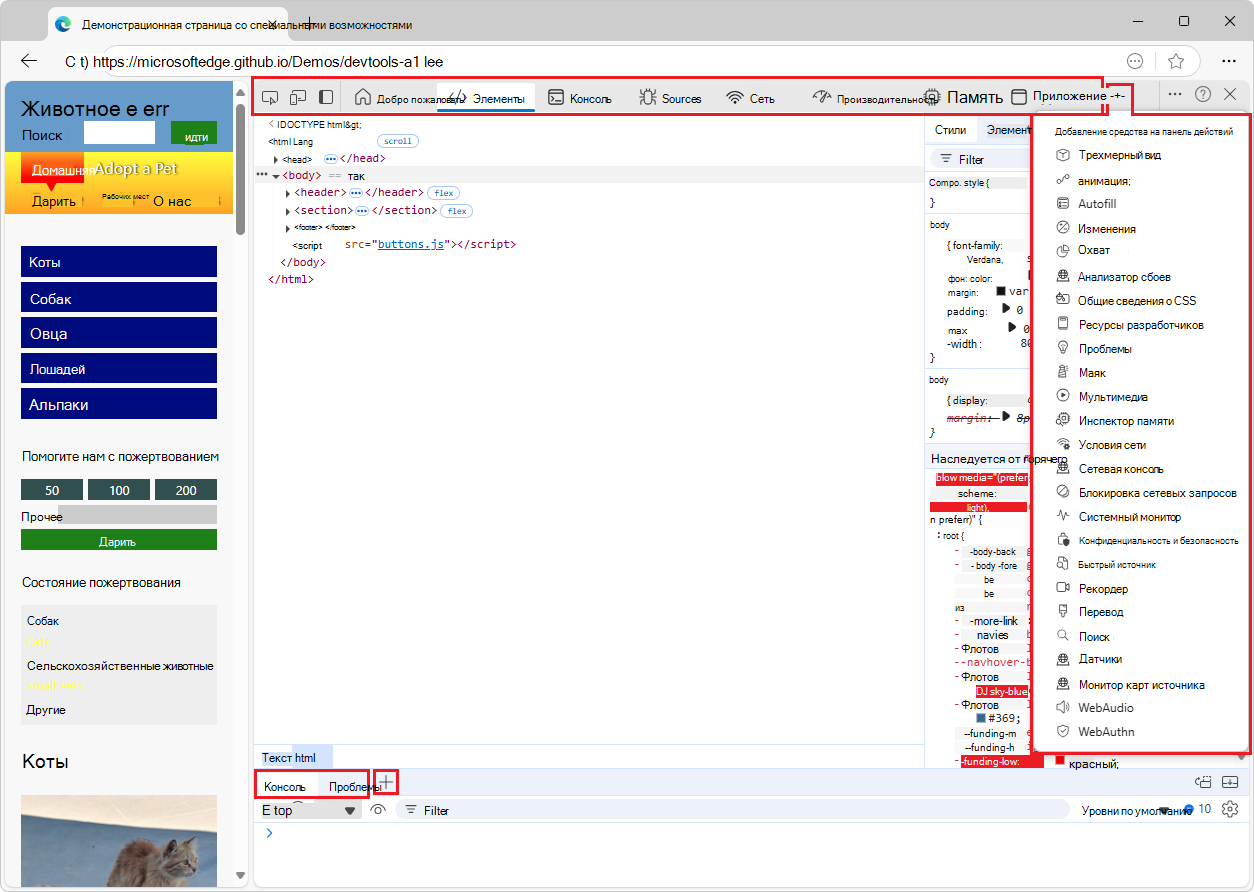Add the page to favorites with the star

click(1176, 60)
